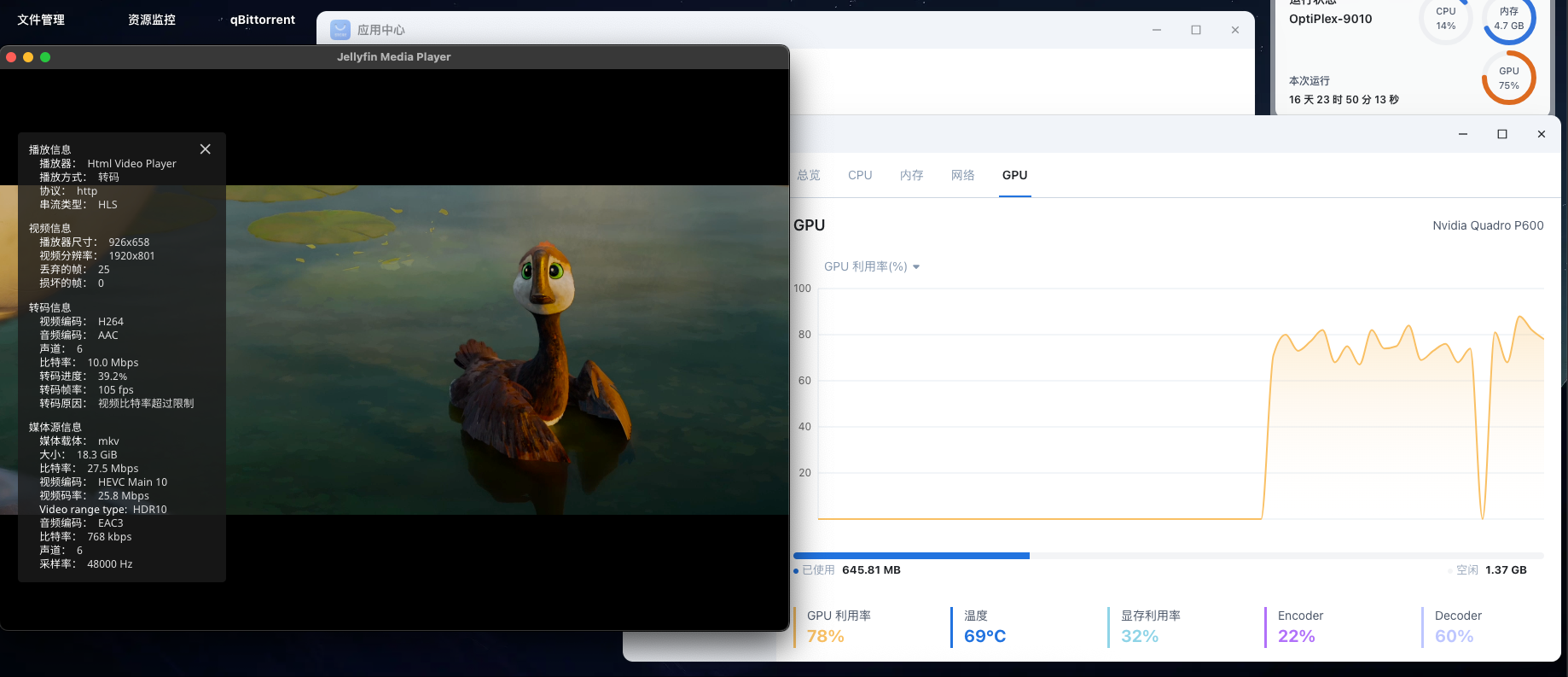This screenshot has height=677, width=1568.
Task: Click the GPU 利用率 78% stat
Action: point(839,627)
